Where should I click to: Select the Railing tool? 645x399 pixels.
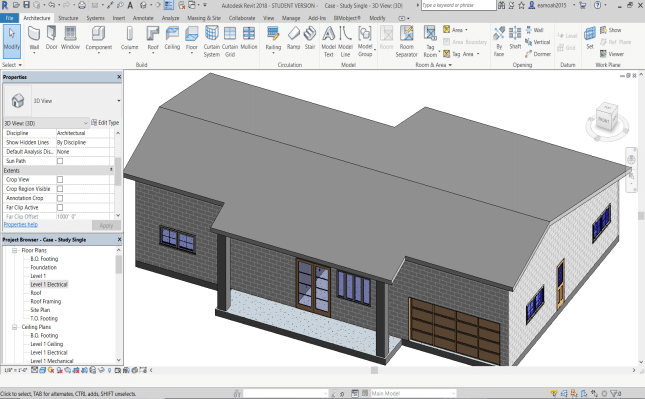pos(273,38)
